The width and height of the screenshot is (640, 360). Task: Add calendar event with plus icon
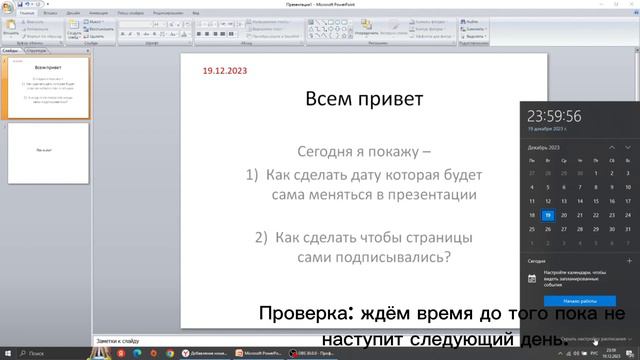[x=629, y=260]
